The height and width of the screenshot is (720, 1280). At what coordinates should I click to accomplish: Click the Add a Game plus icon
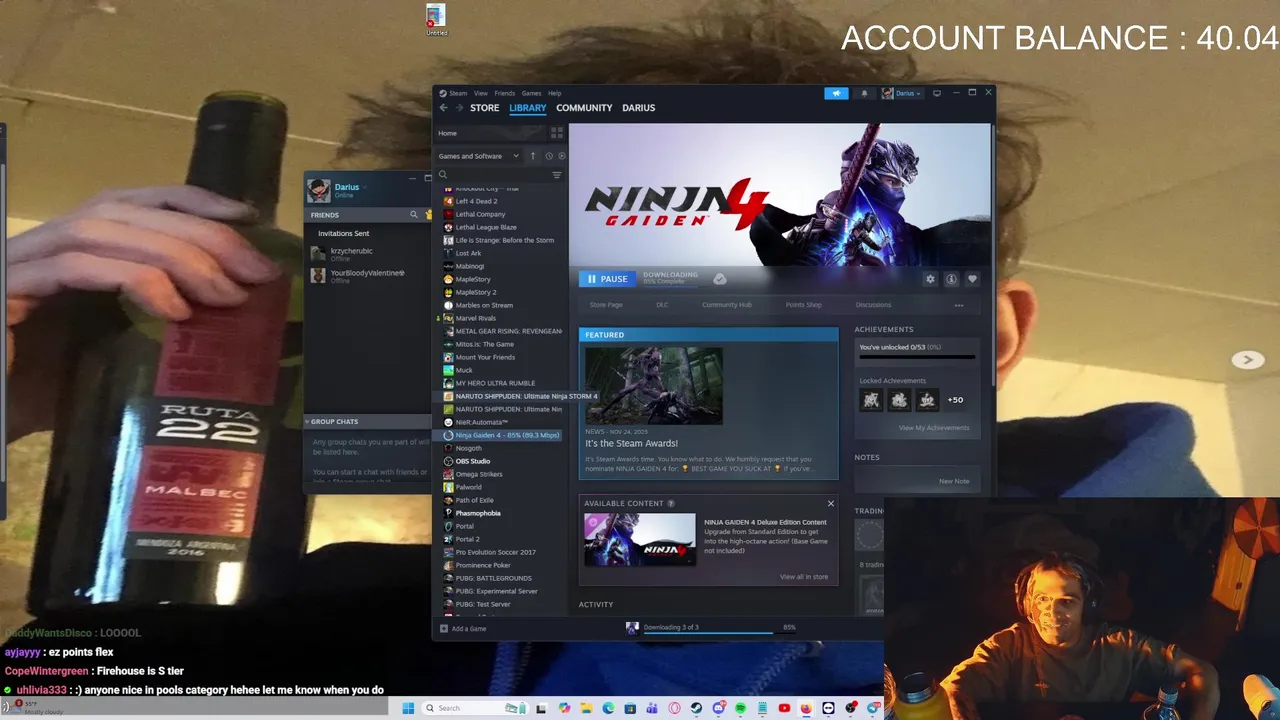444,629
